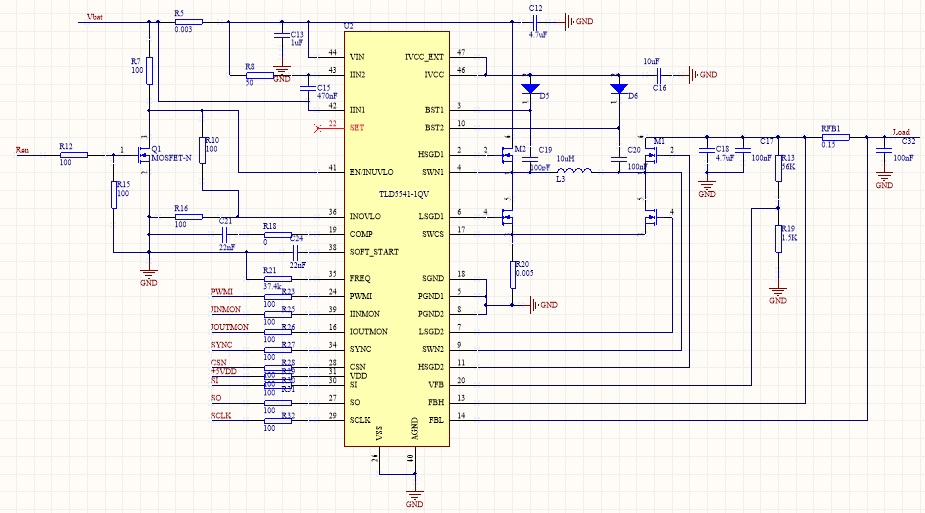Viewport: 925px width, 513px height.
Task: Select the R5 0.003 sense resistor symbol
Action: (x=189, y=22)
